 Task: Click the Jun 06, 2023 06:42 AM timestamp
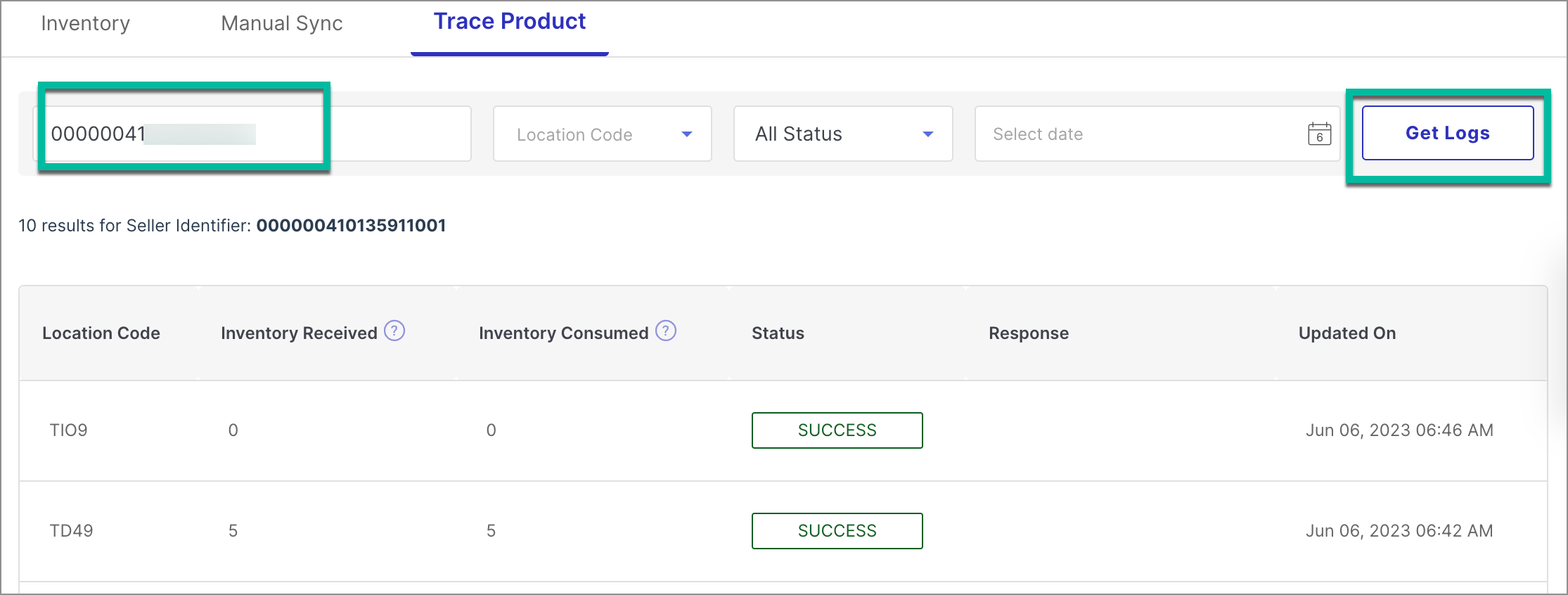(x=1399, y=530)
